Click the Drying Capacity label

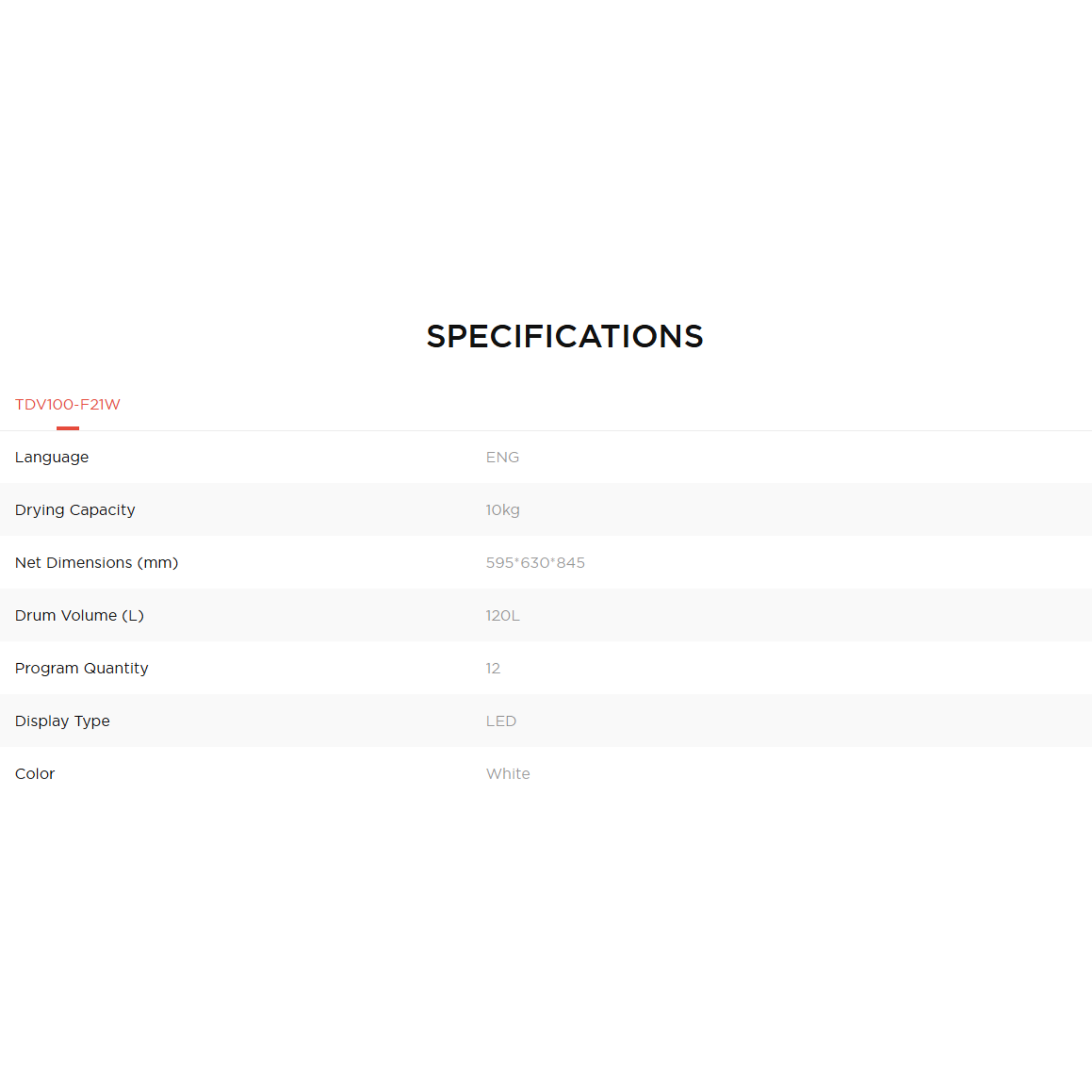tap(75, 510)
